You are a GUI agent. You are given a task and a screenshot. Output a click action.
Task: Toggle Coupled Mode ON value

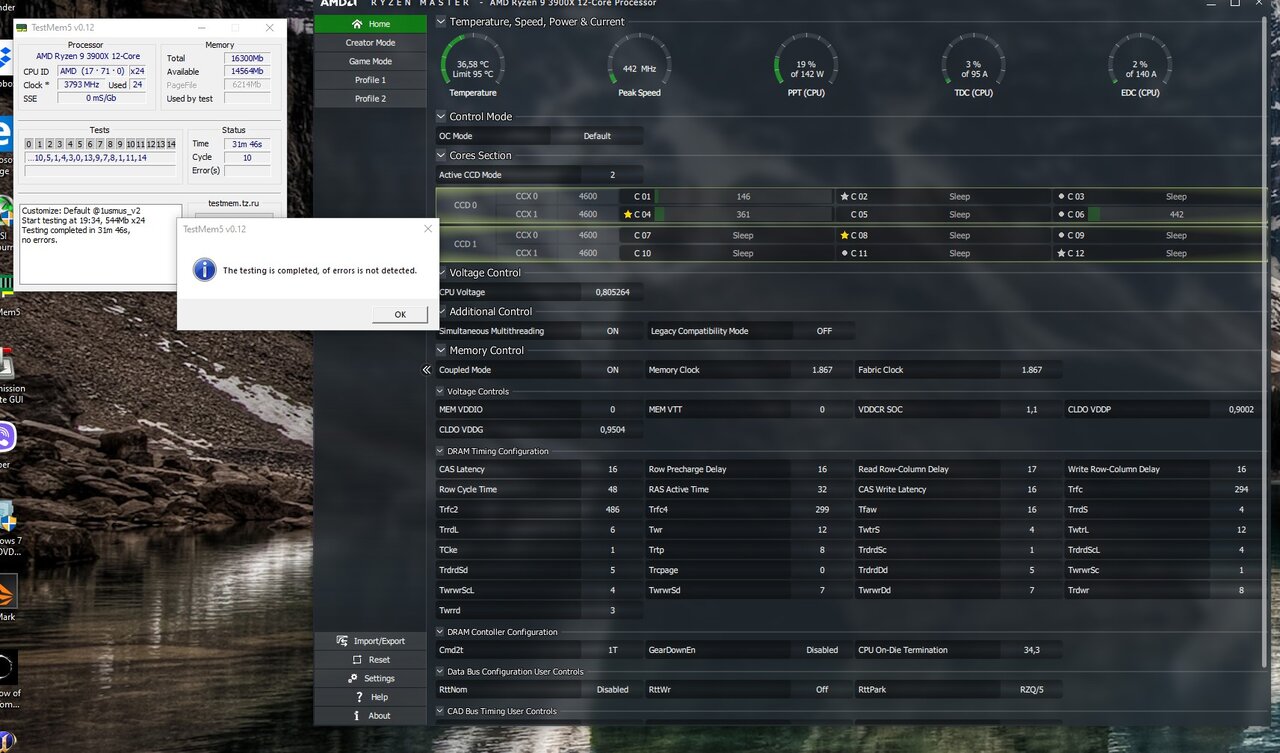[x=613, y=370]
